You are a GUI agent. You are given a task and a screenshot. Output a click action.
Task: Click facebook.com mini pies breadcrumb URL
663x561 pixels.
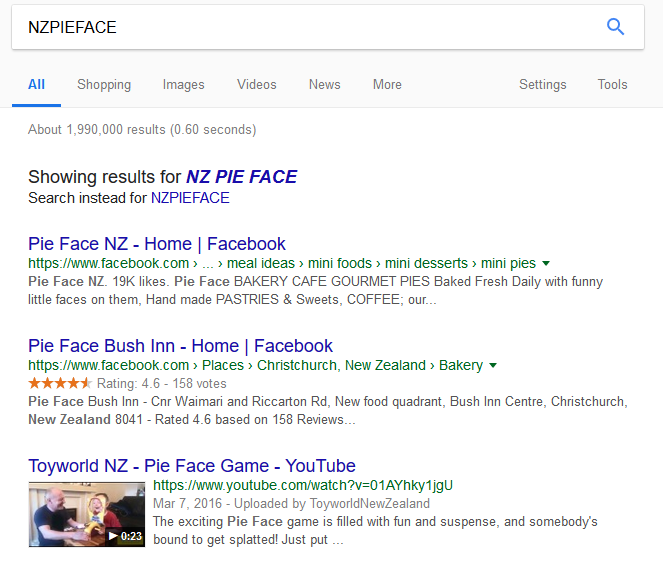click(x=282, y=263)
